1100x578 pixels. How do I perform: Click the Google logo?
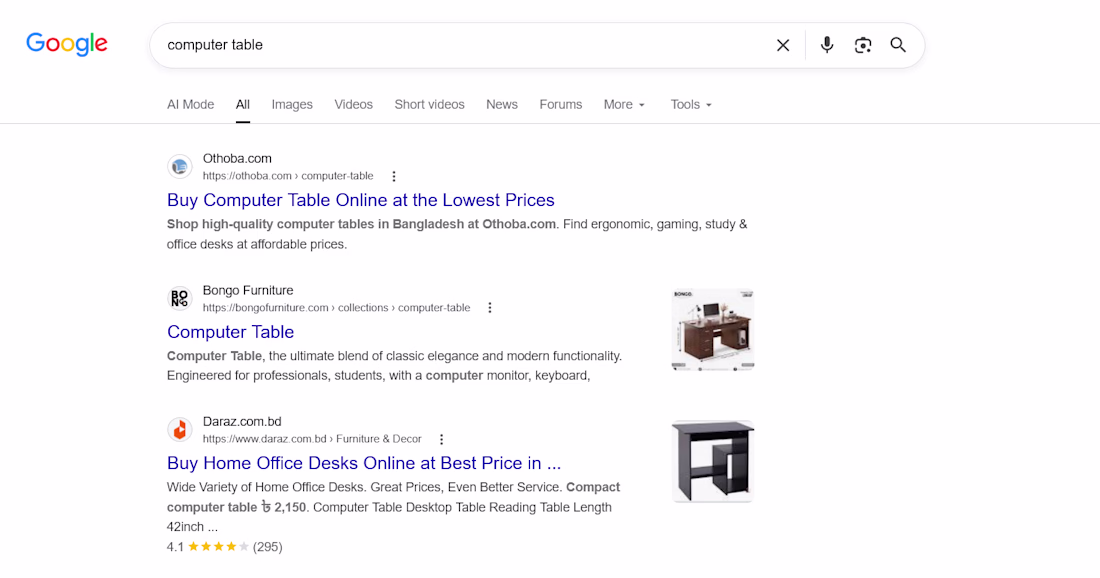click(67, 44)
